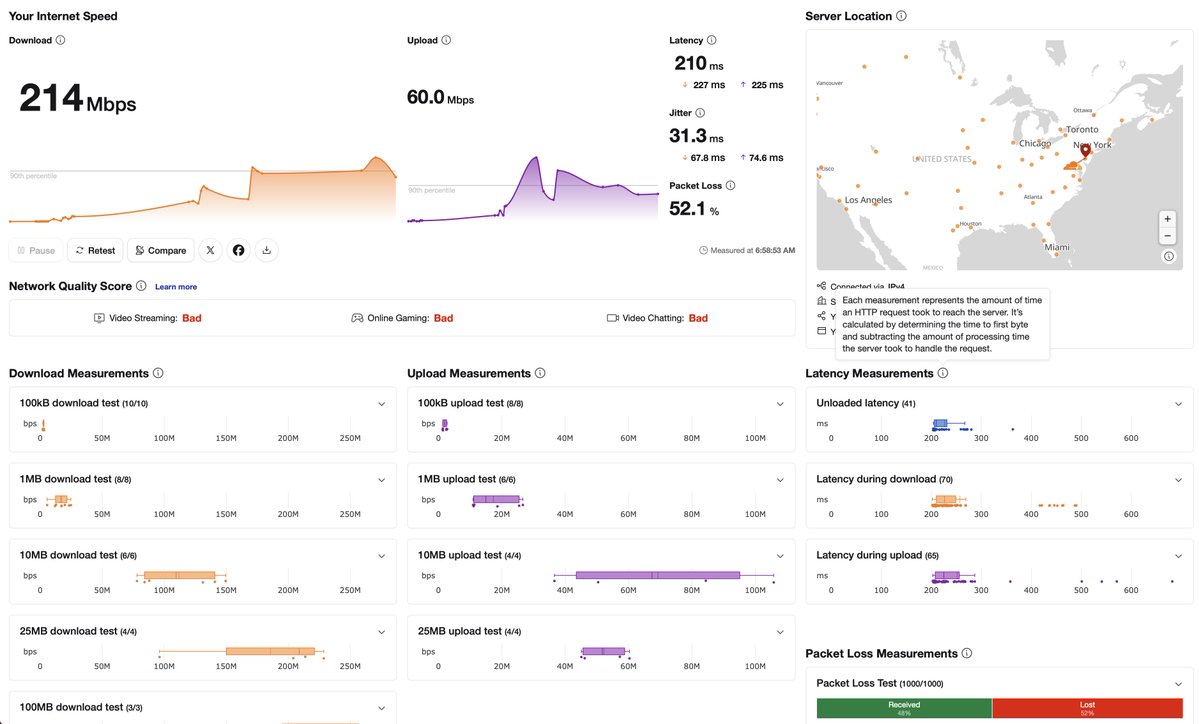Click the 214 Mbps download value
Screen dimensions: 1199x724
(77, 99)
